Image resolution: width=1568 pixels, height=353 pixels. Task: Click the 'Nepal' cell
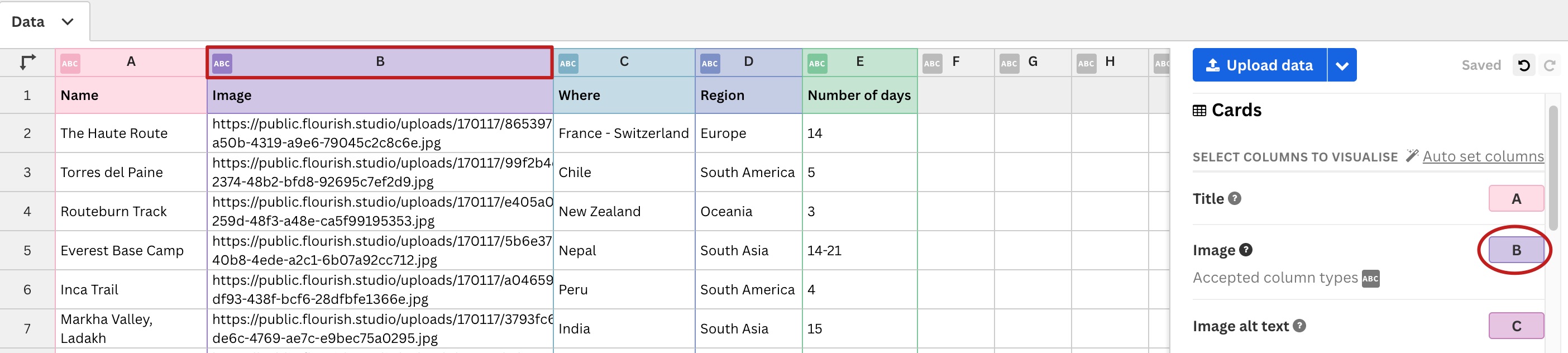point(624,250)
